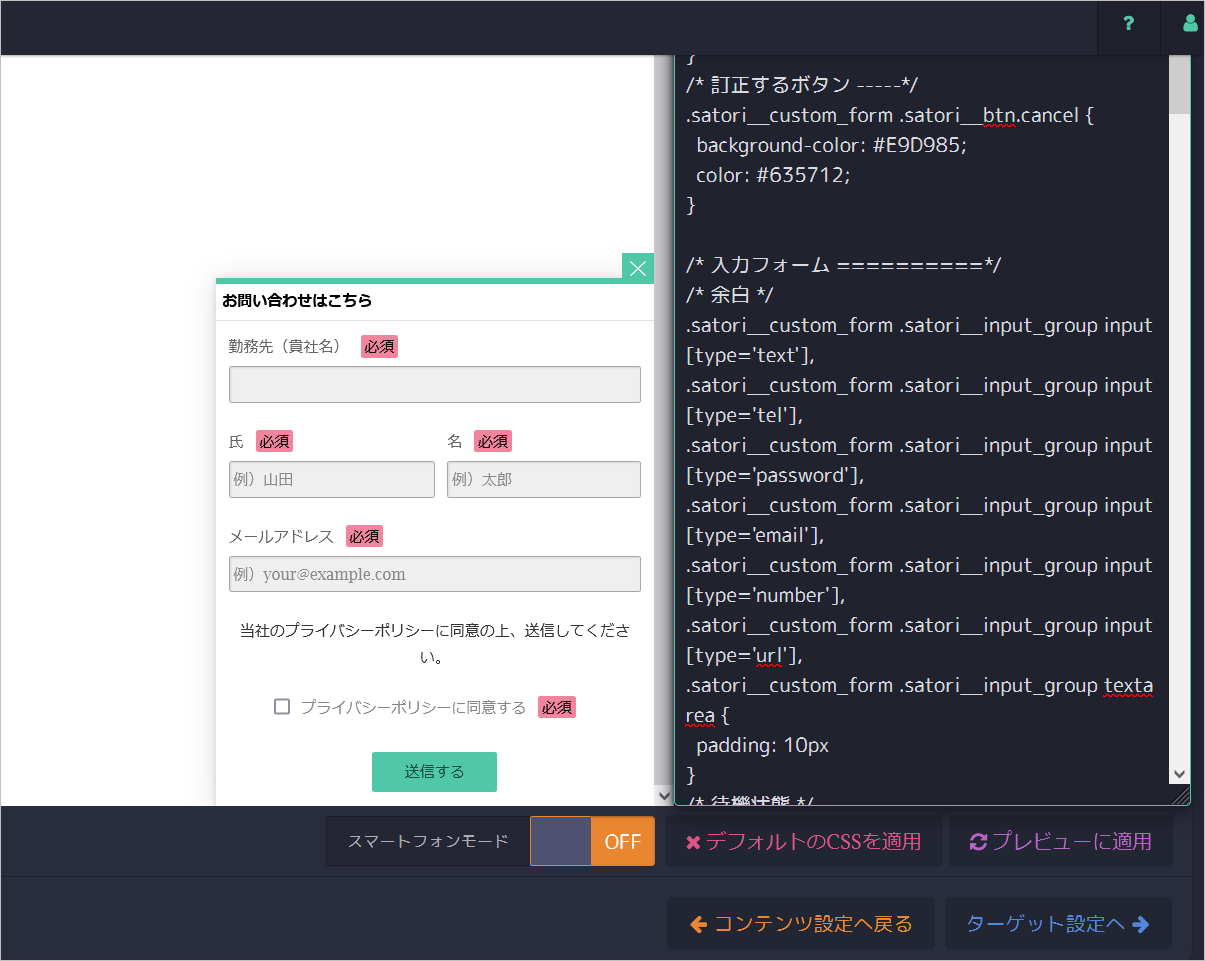1205x961 pixels.
Task: Close the popup form with the X
Action: pos(638,268)
